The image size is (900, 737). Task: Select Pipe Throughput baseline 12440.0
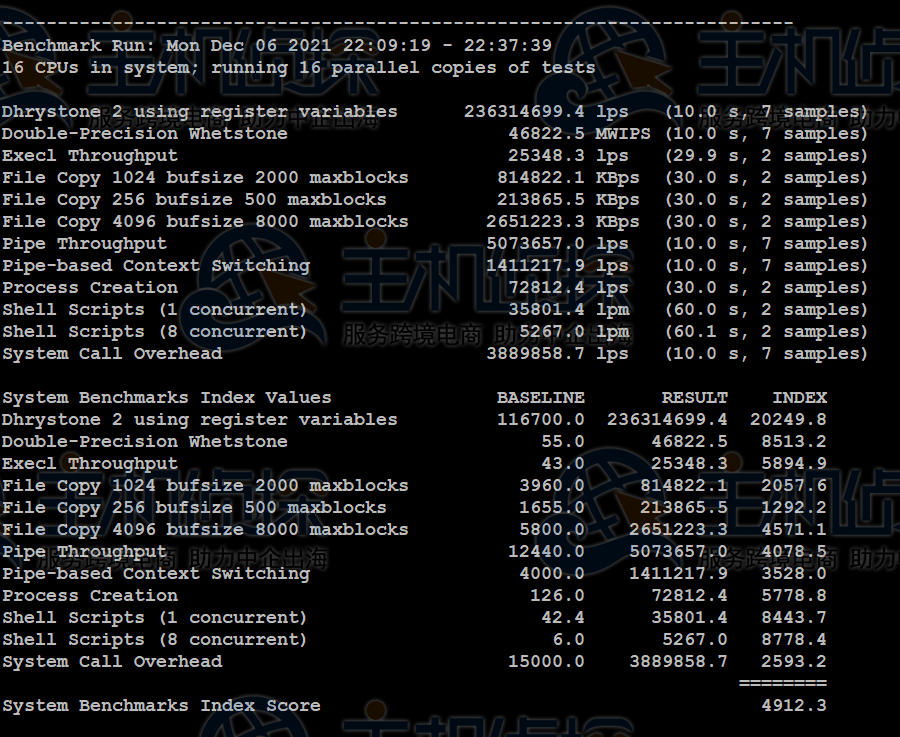(x=546, y=552)
